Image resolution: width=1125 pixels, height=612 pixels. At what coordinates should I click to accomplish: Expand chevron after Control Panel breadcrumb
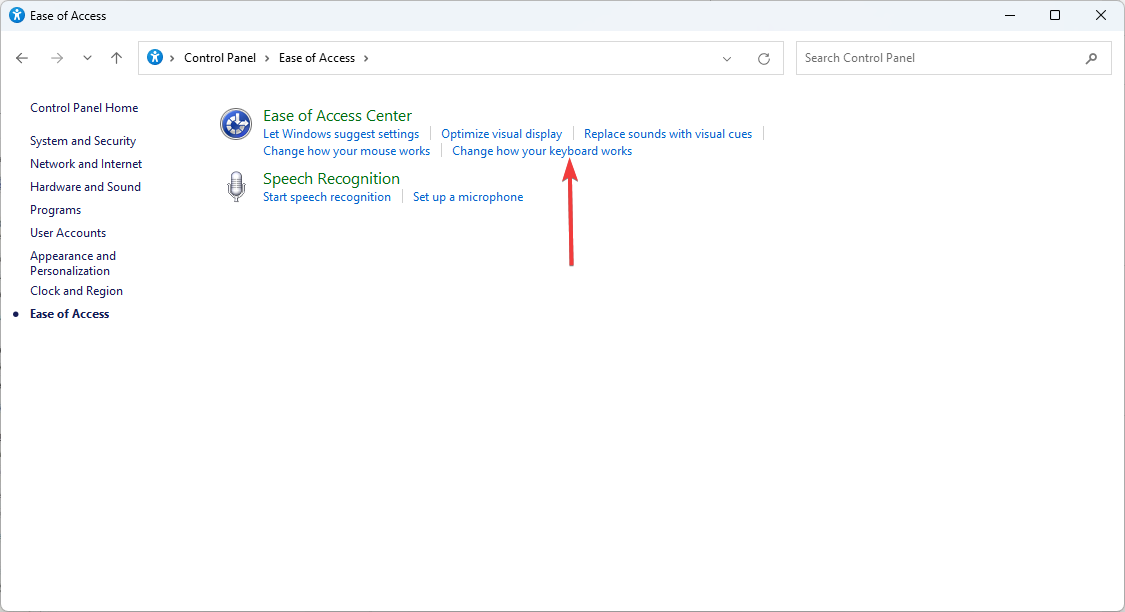[x=267, y=58]
